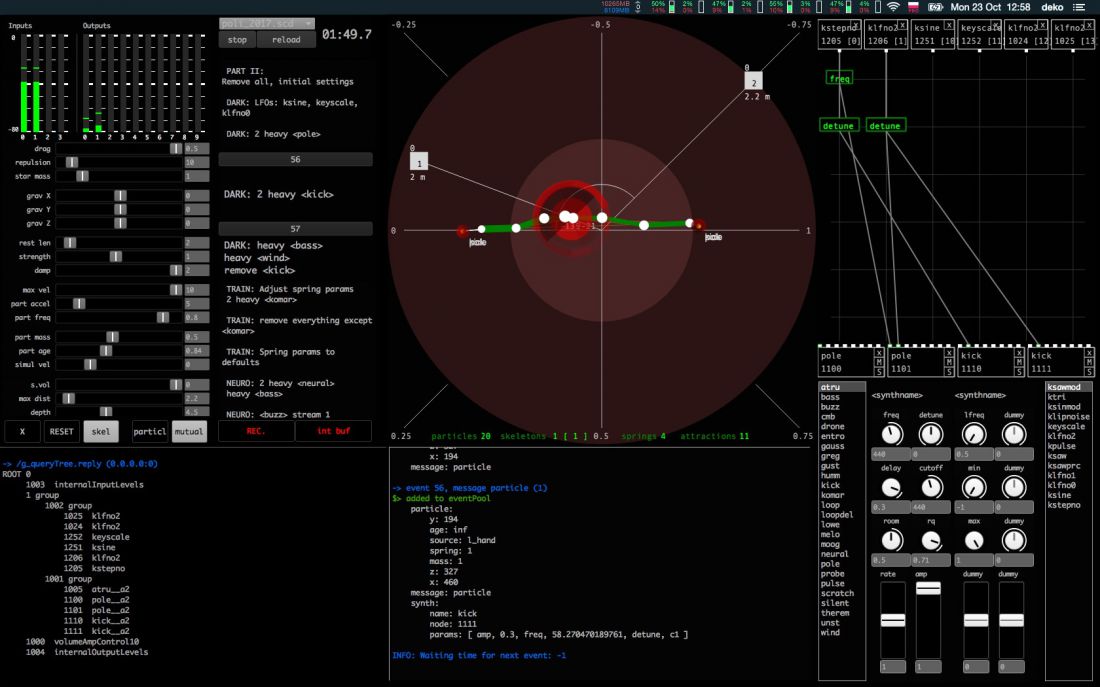Remove the kick 1110 synth node
This screenshot has width=1100, height=687.
[x=1019, y=353]
